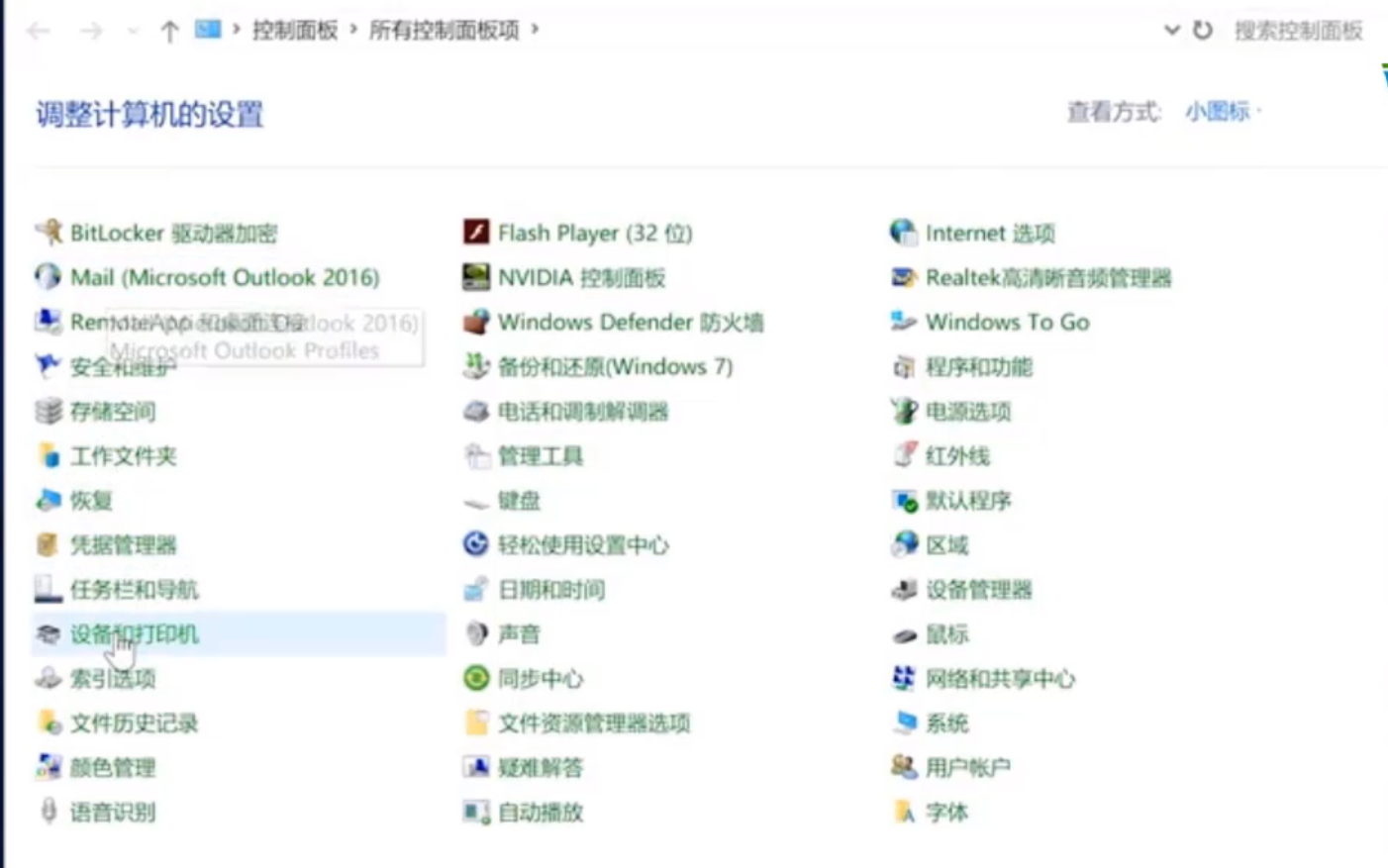Expand the chevron after 所有控制面板项
1388x868 pixels.
coord(535,30)
